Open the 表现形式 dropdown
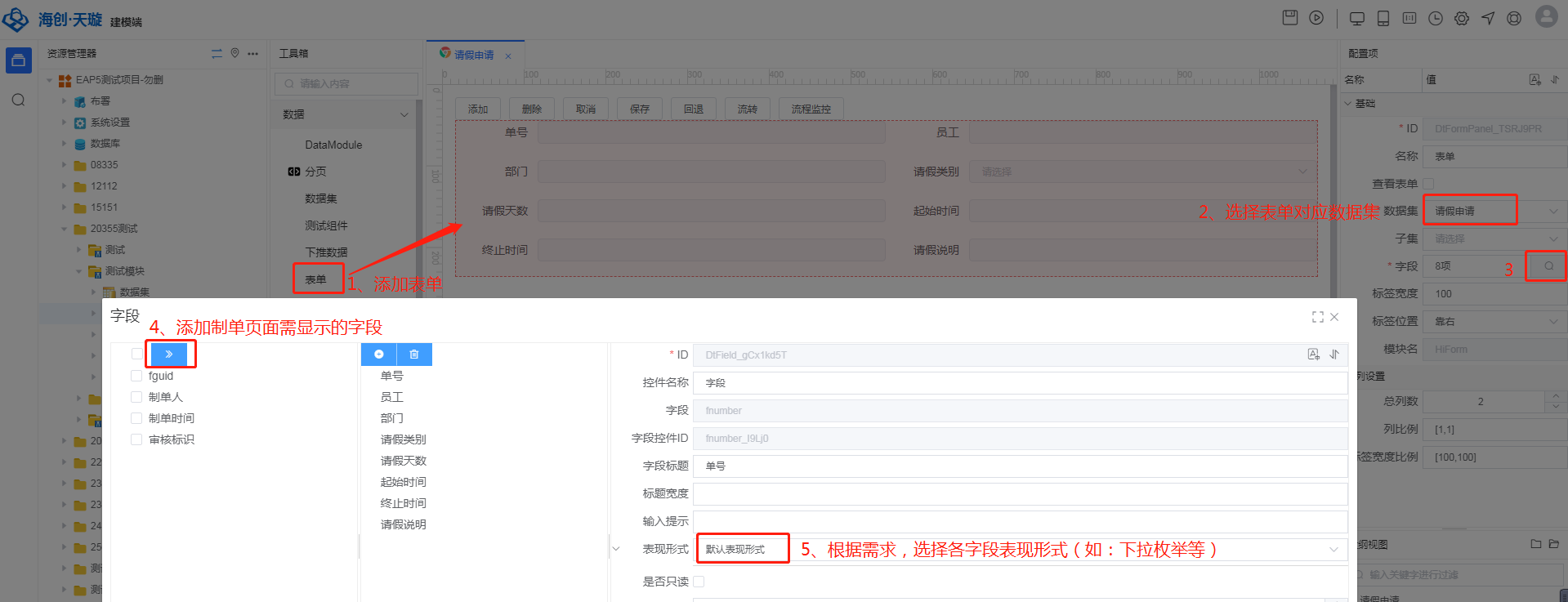This screenshot has height=602, width=1568. [1020, 550]
